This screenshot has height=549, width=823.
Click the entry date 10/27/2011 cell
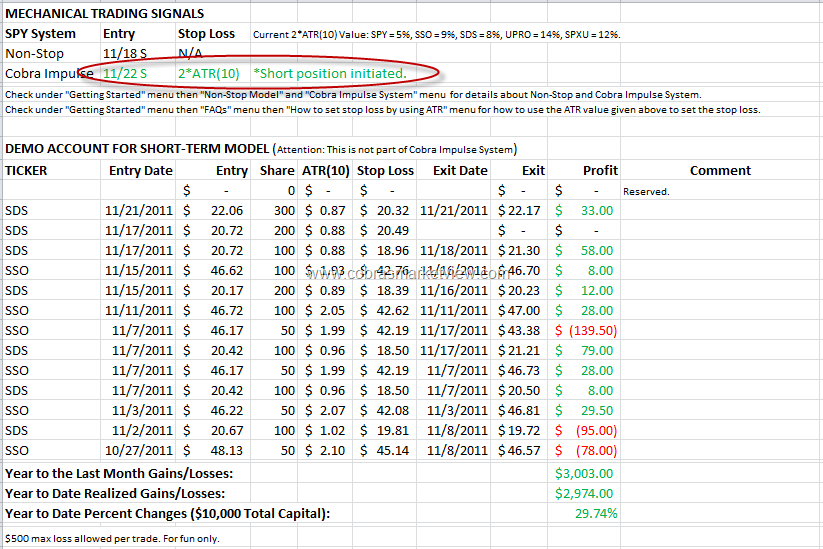pos(139,450)
